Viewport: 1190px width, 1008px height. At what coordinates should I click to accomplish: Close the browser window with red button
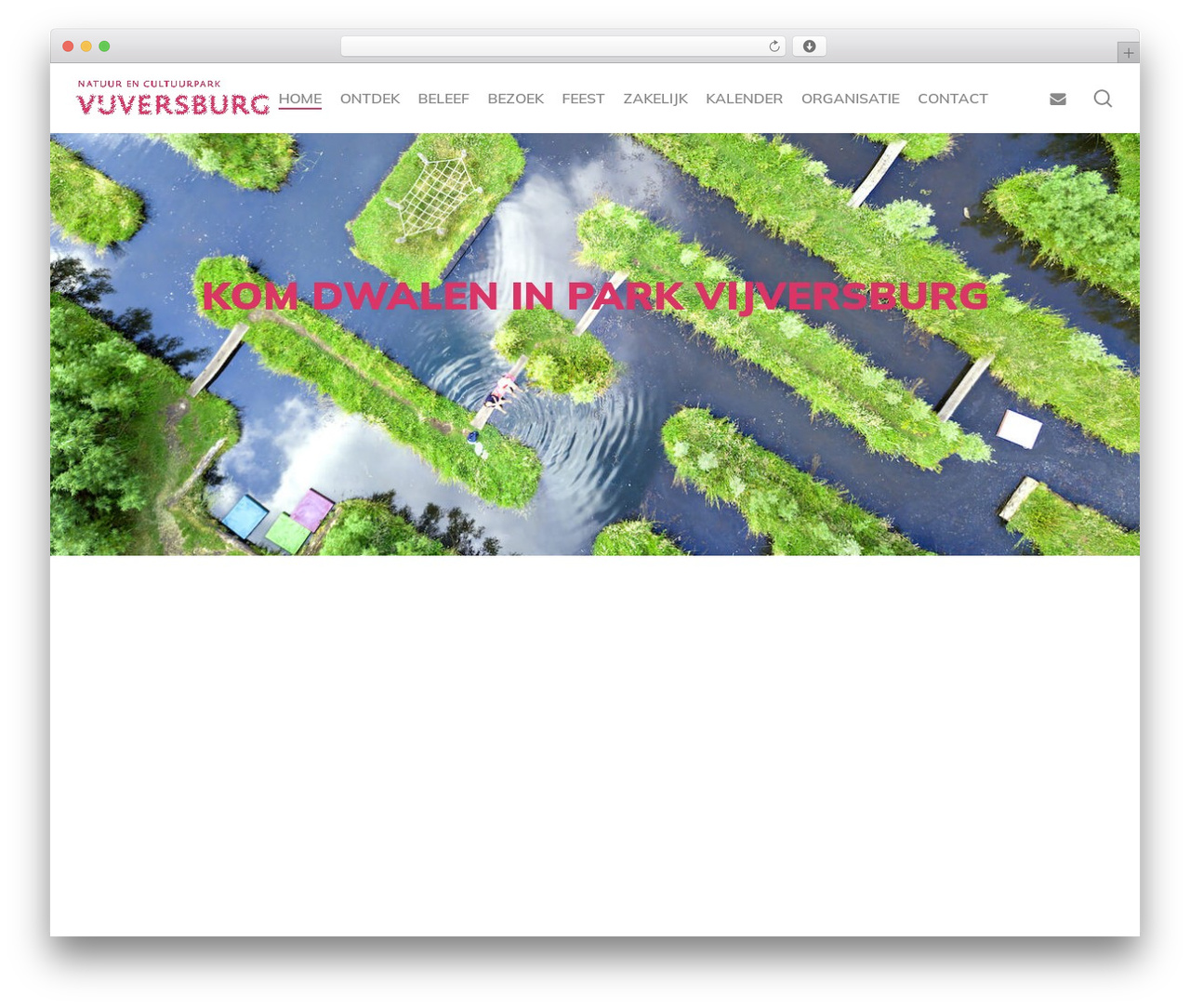(68, 46)
